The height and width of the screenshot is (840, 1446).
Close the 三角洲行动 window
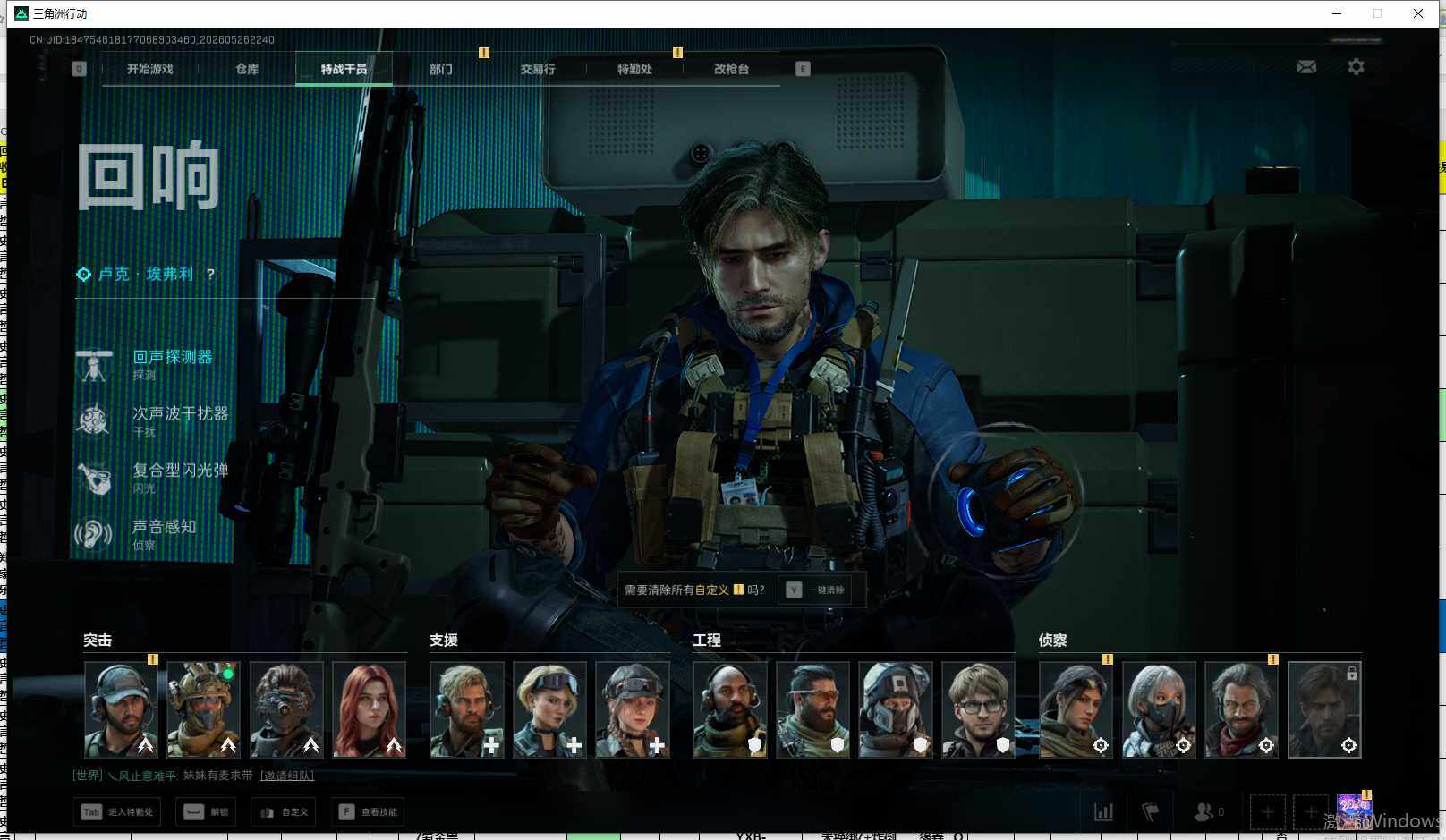(1418, 13)
